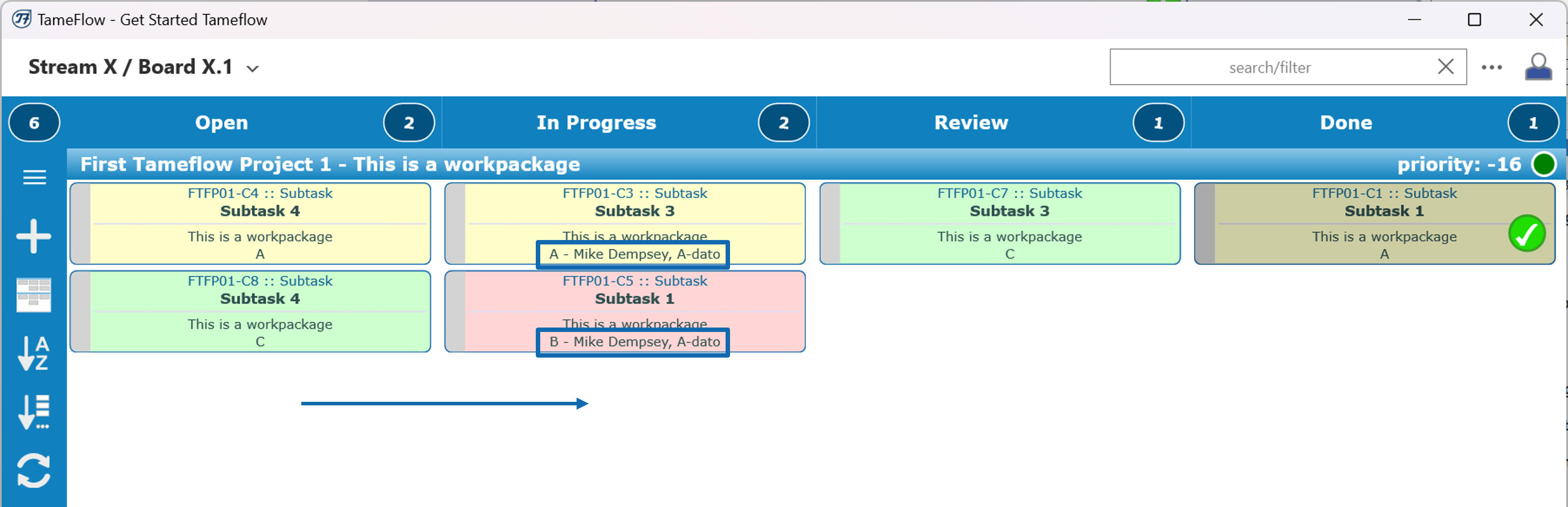Screen dimensions: 1568x507
Task: Minimize the TameFlow window
Action: (x=1414, y=19)
